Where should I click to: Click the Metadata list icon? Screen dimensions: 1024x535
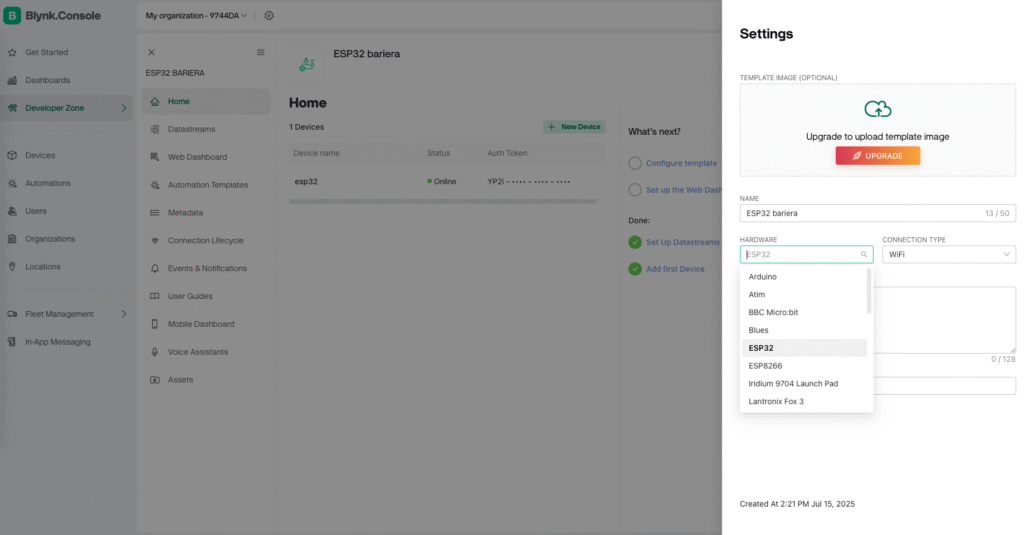click(x=155, y=213)
